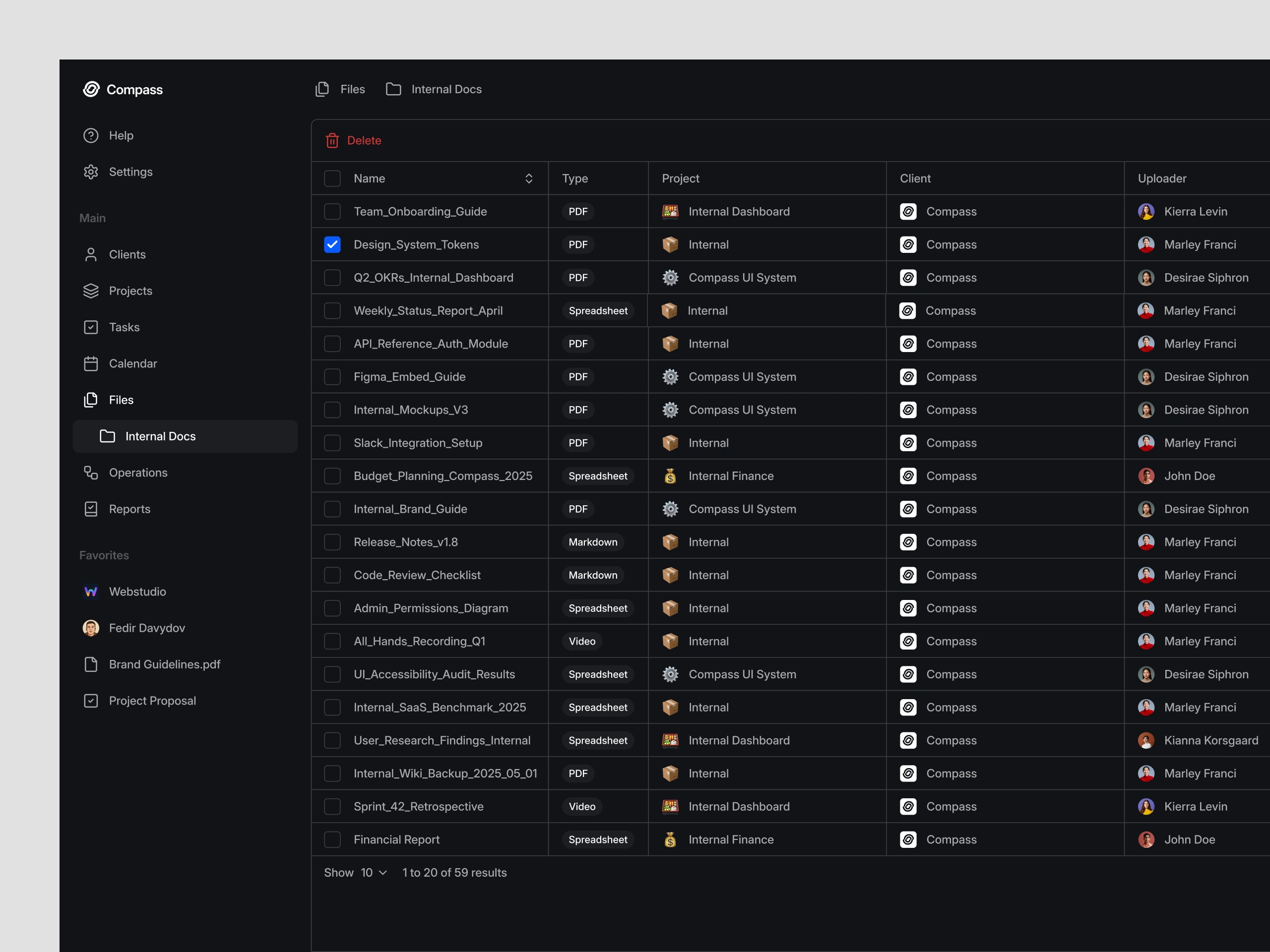Viewport: 1270px width, 952px height.
Task: Uncheck the Design_System_Tokens checkbox
Action: [332, 244]
